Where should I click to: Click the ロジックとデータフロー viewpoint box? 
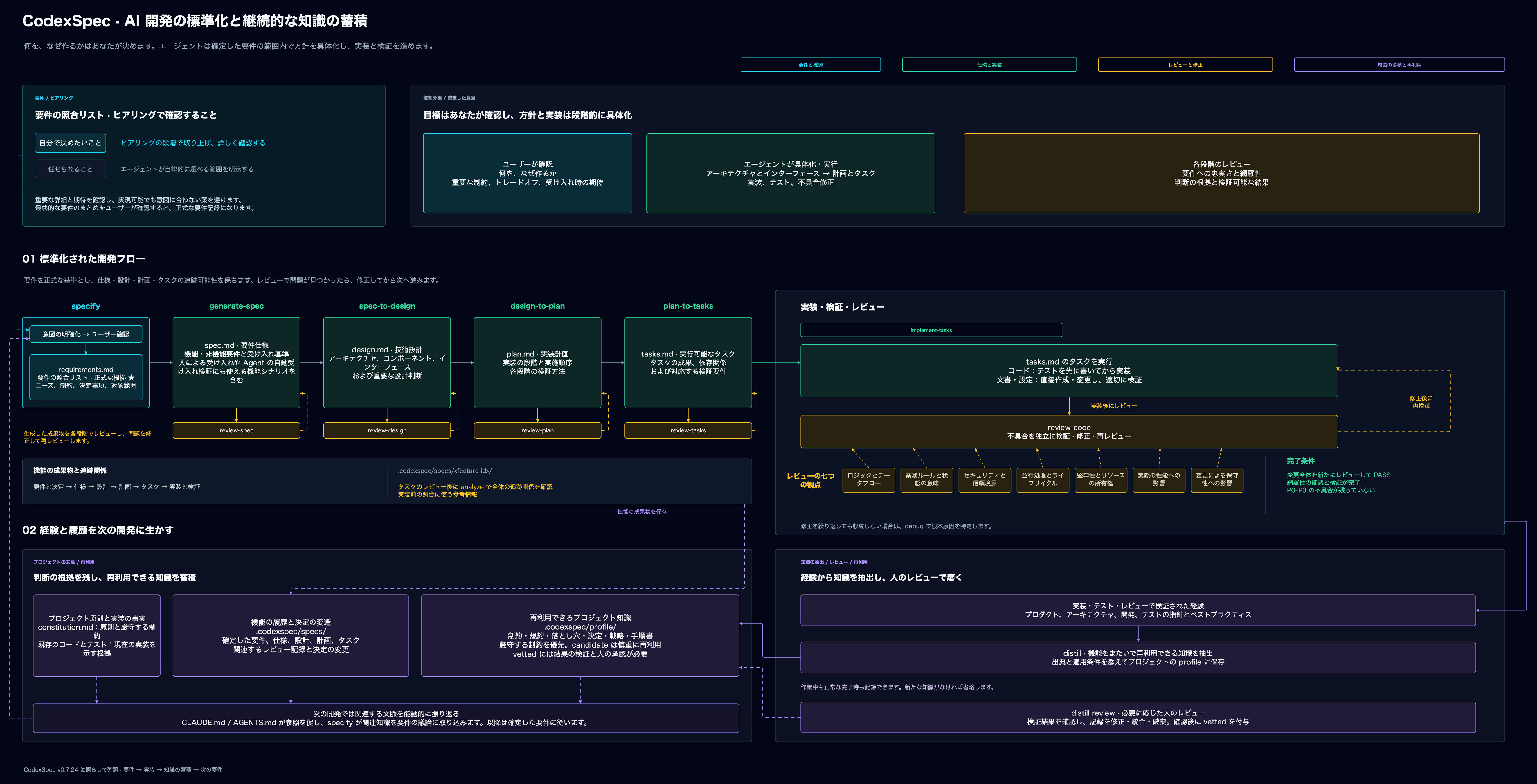click(868, 479)
